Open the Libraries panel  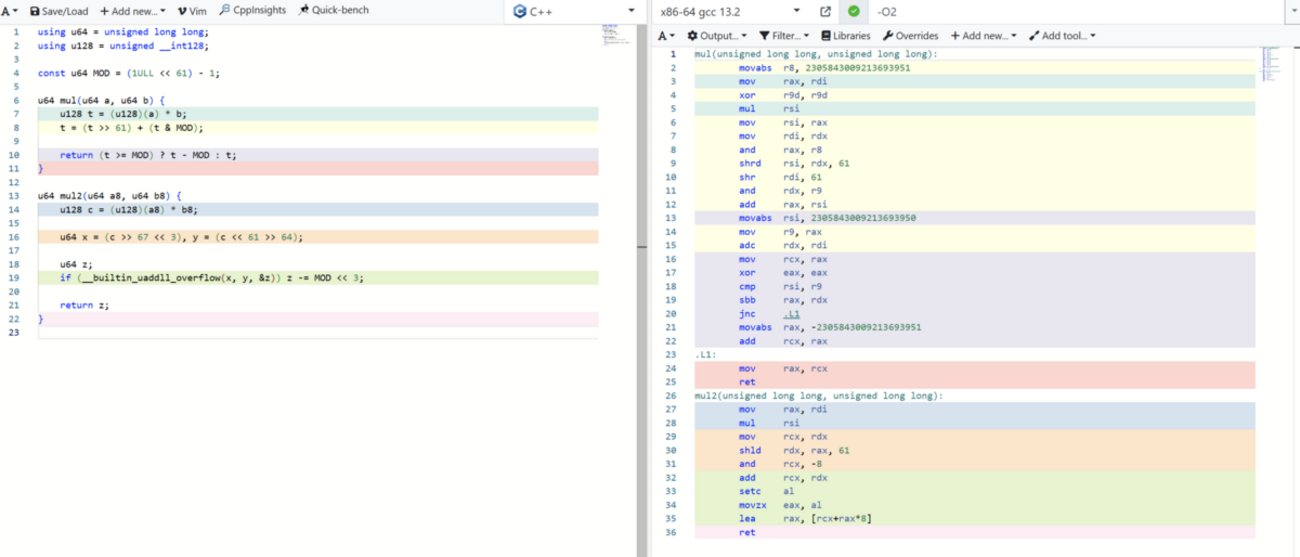pos(845,36)
